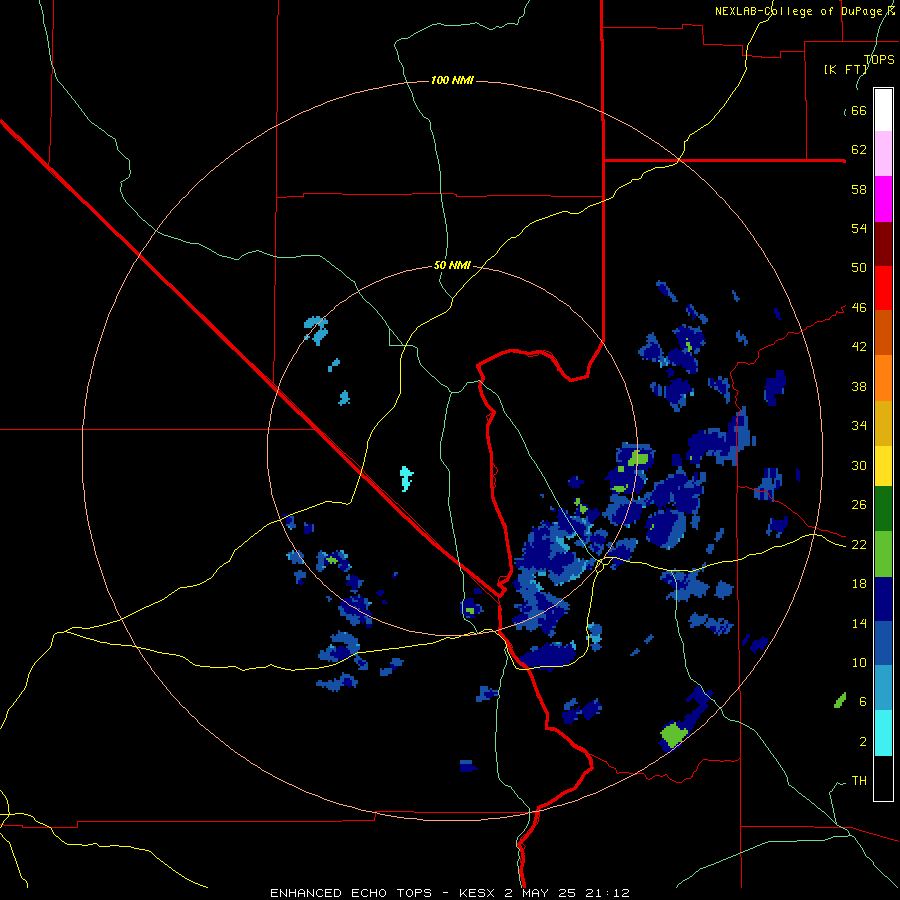Image resolution: width=900 pixels, height=900 pixels.
Task: Click the small green echo beside the legend's 6 label
Action: (840, 700)
